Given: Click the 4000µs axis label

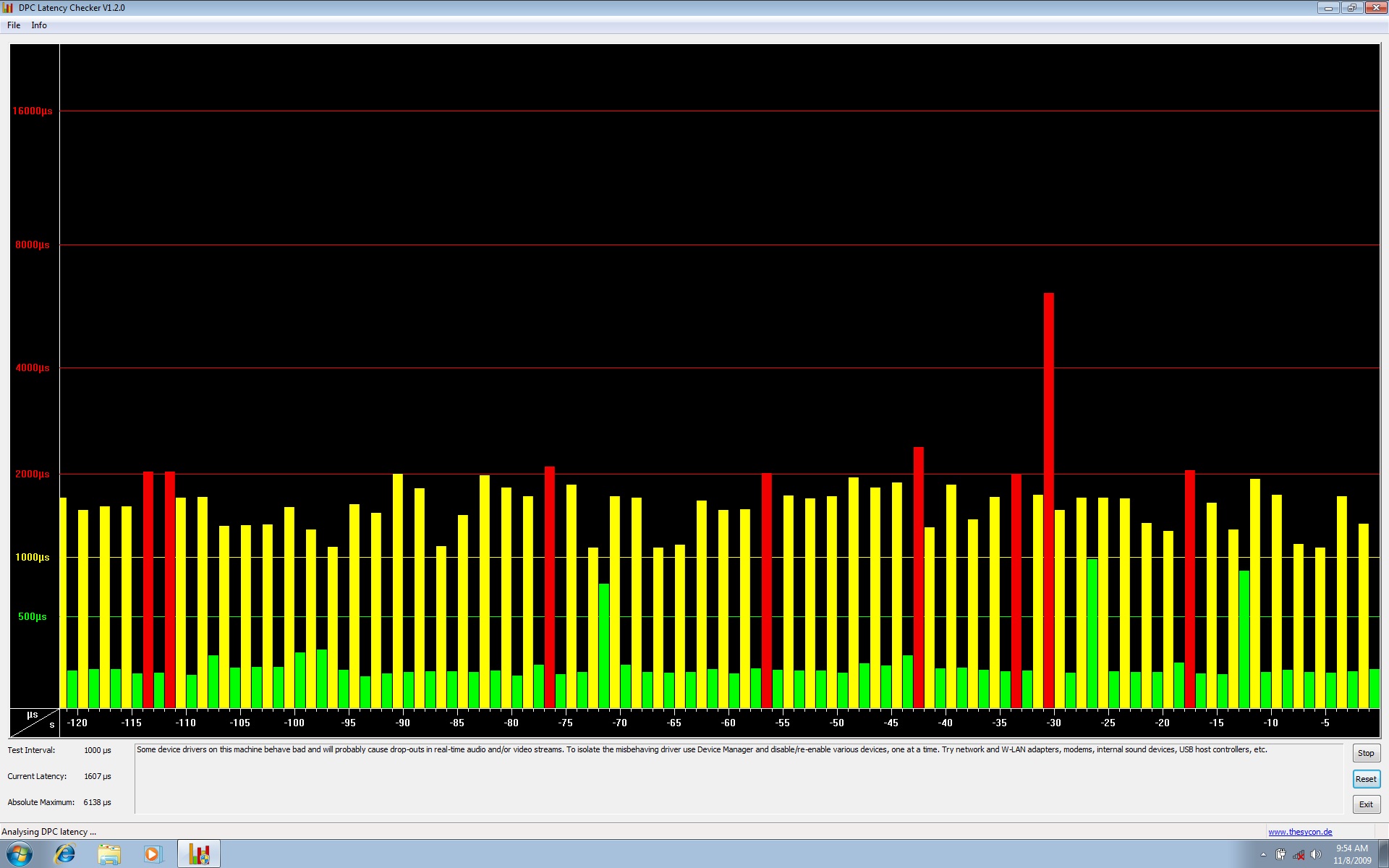Looking at the screenshot, I should pyautogui.click(x=33, y=367).
